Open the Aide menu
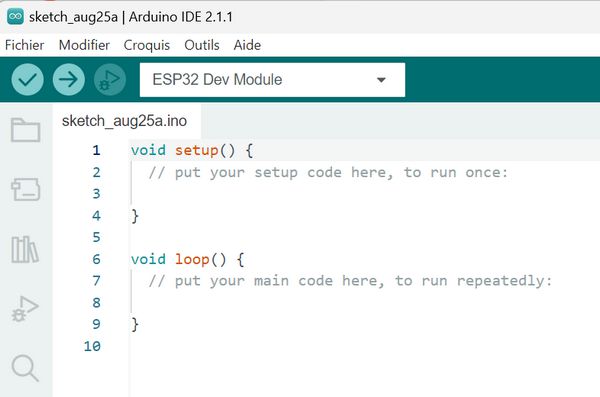 (247, 45)
